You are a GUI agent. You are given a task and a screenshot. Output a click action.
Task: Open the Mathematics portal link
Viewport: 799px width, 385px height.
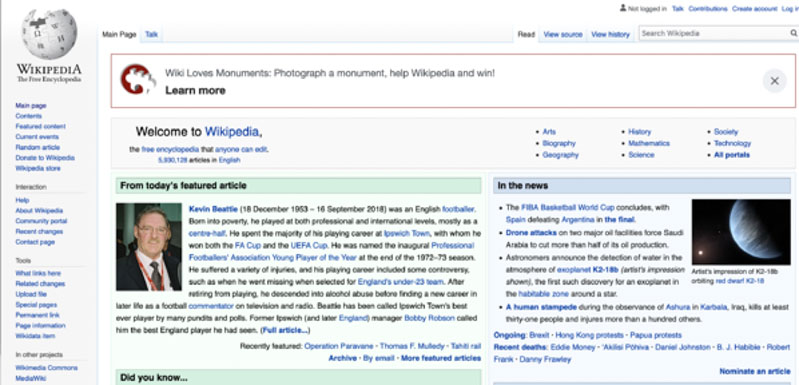[x=649, y=143]
